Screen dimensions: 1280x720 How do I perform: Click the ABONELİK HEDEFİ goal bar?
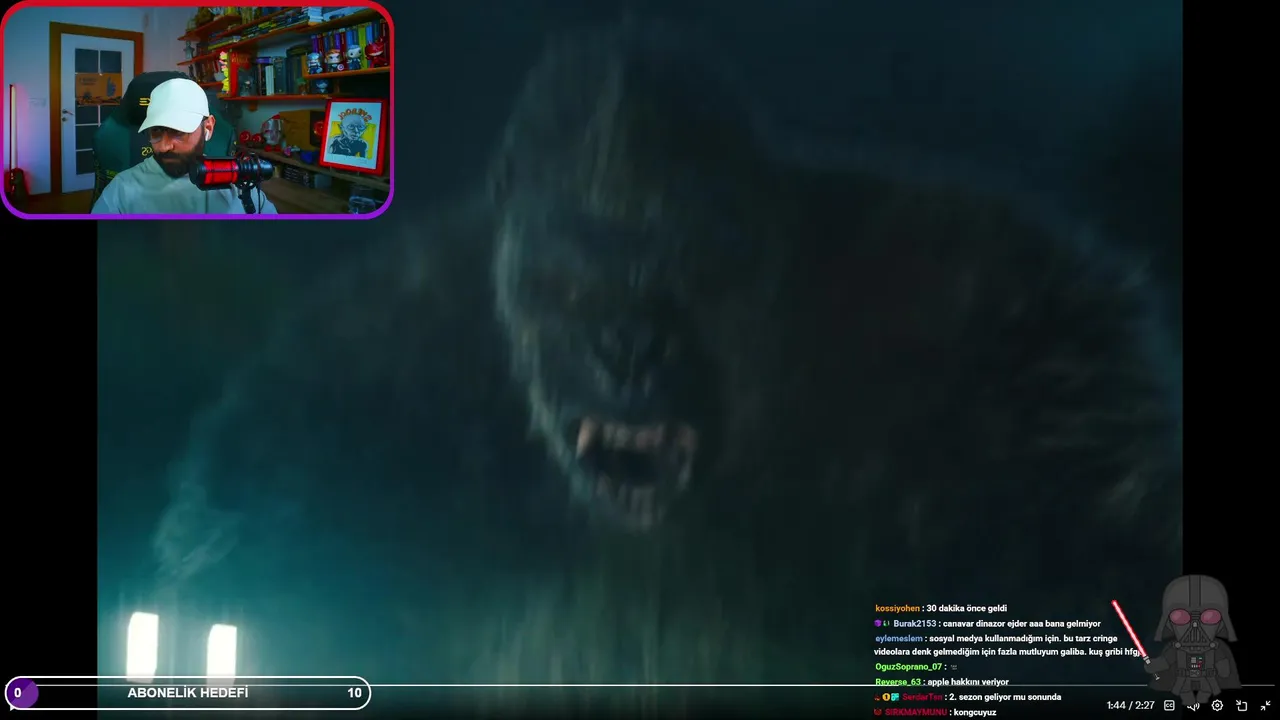pyautogui.click(x=188, y=693)
